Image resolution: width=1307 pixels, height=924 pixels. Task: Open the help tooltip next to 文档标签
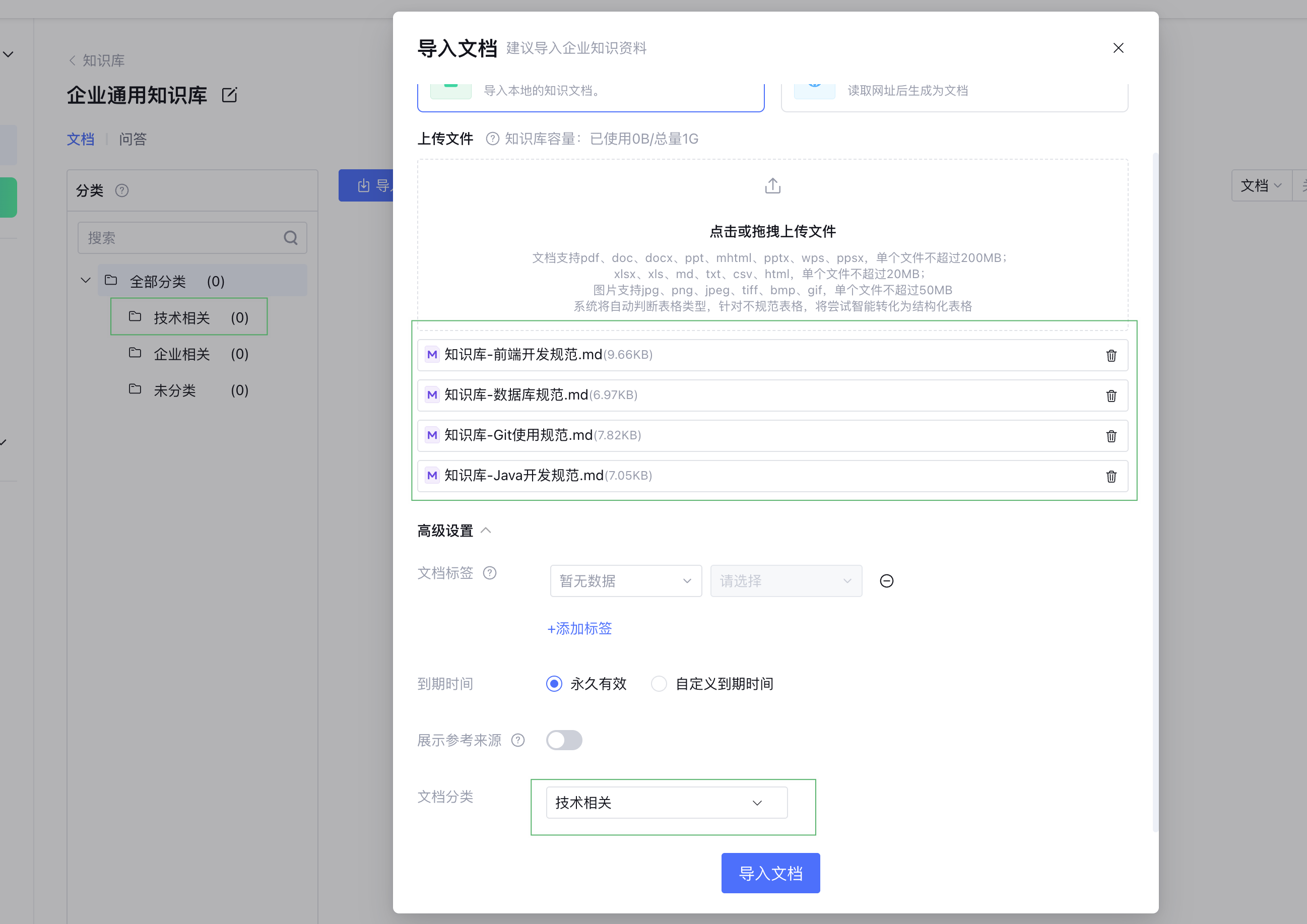490,573
